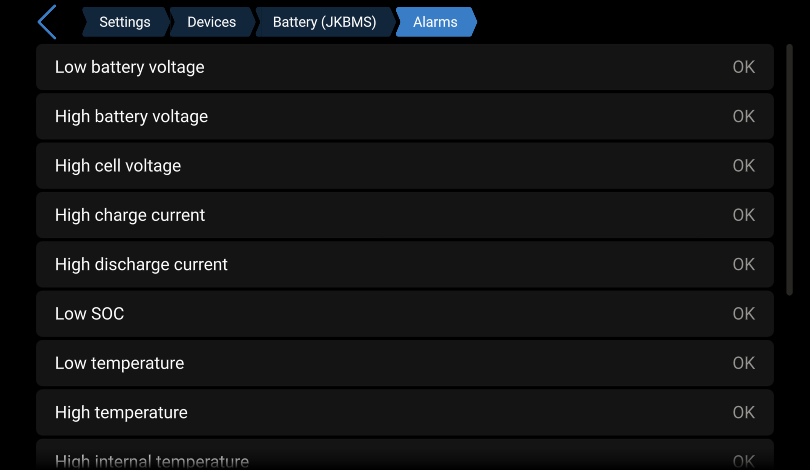
Task: Open the Low SOC alarm row
Action: pyautogui.click(x=405, y=314)
